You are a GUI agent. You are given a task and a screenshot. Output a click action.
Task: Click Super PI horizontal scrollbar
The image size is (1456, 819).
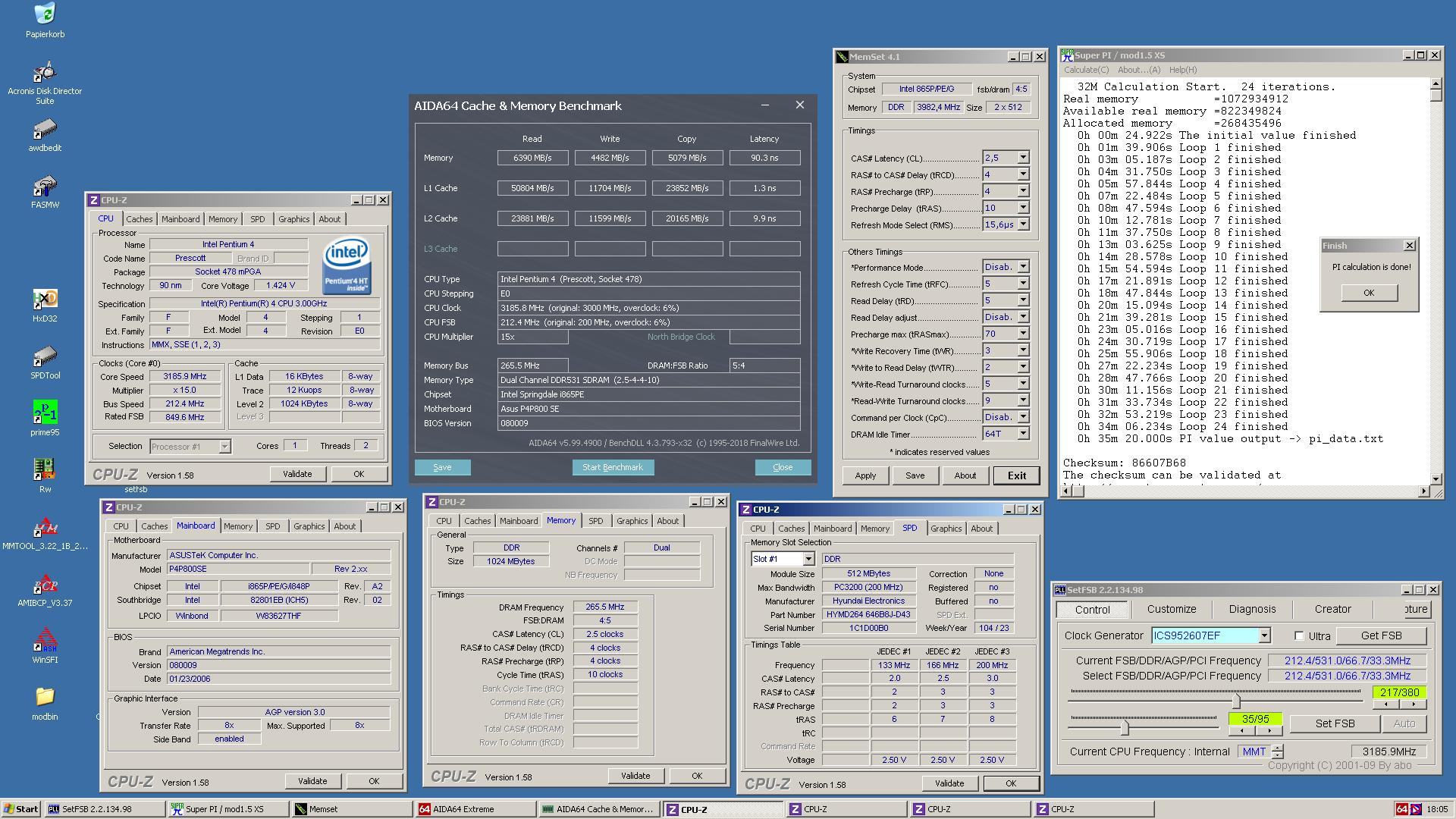[1244, 491]
